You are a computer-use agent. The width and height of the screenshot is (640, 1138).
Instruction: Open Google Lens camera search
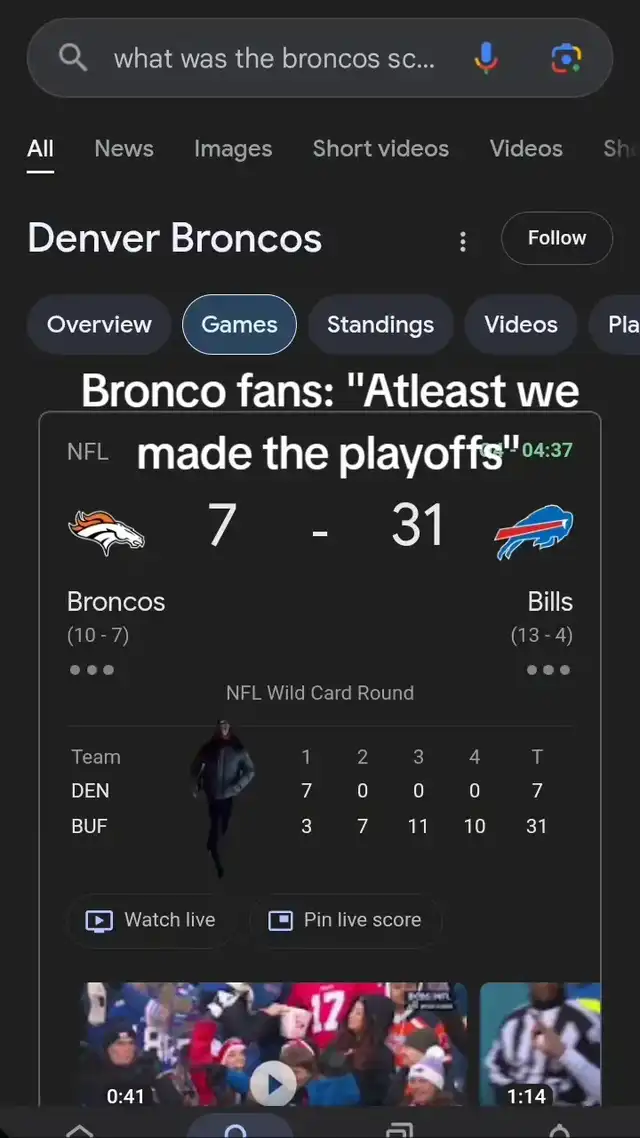(x=567, y=58)
